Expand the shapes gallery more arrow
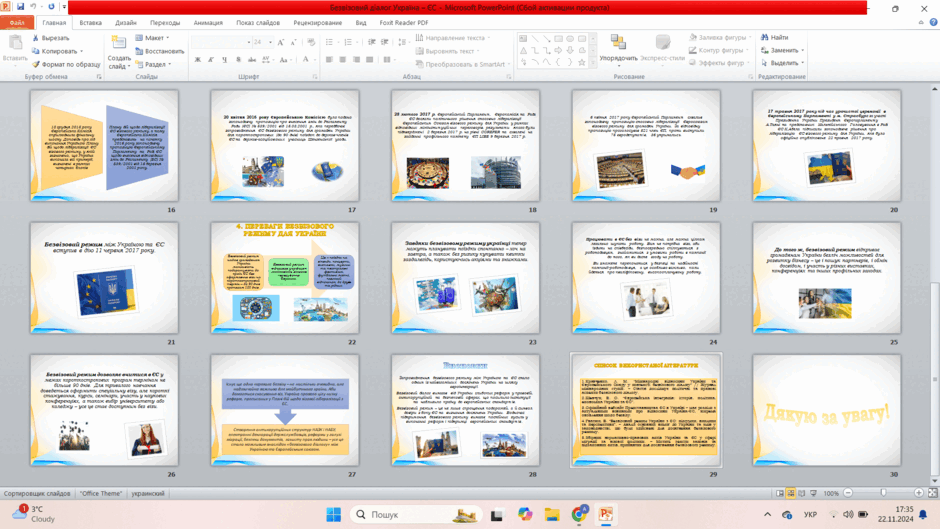 593,62
